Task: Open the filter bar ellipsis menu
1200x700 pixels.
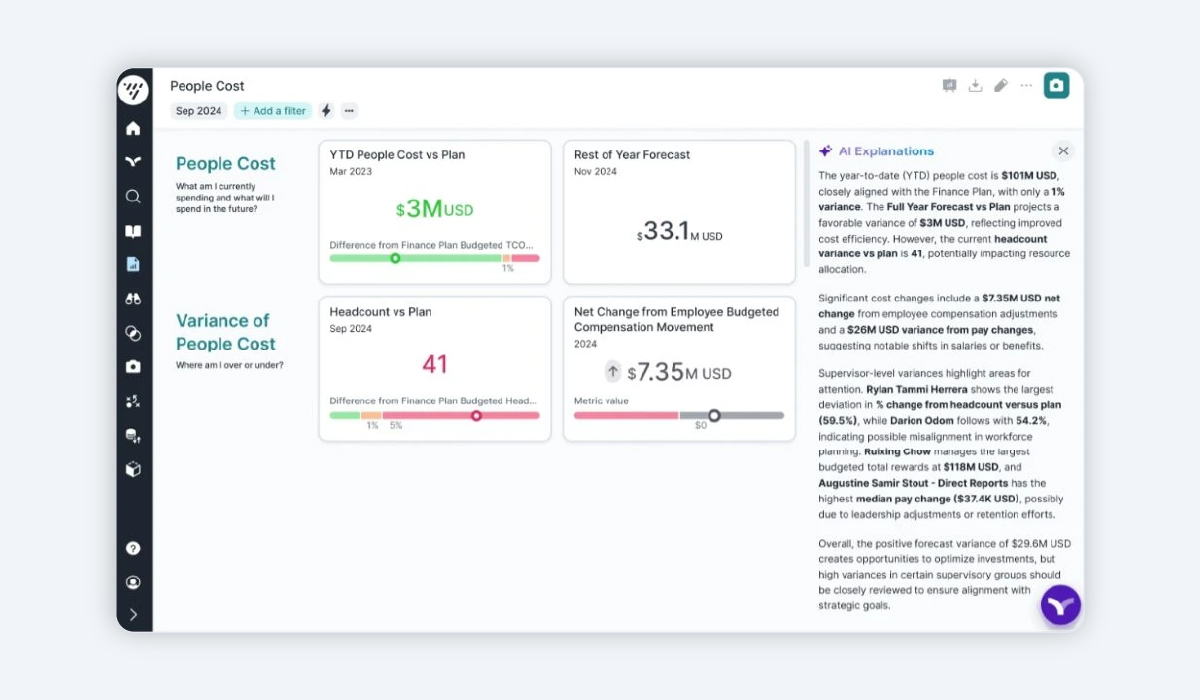Action: tap(349, 111)
